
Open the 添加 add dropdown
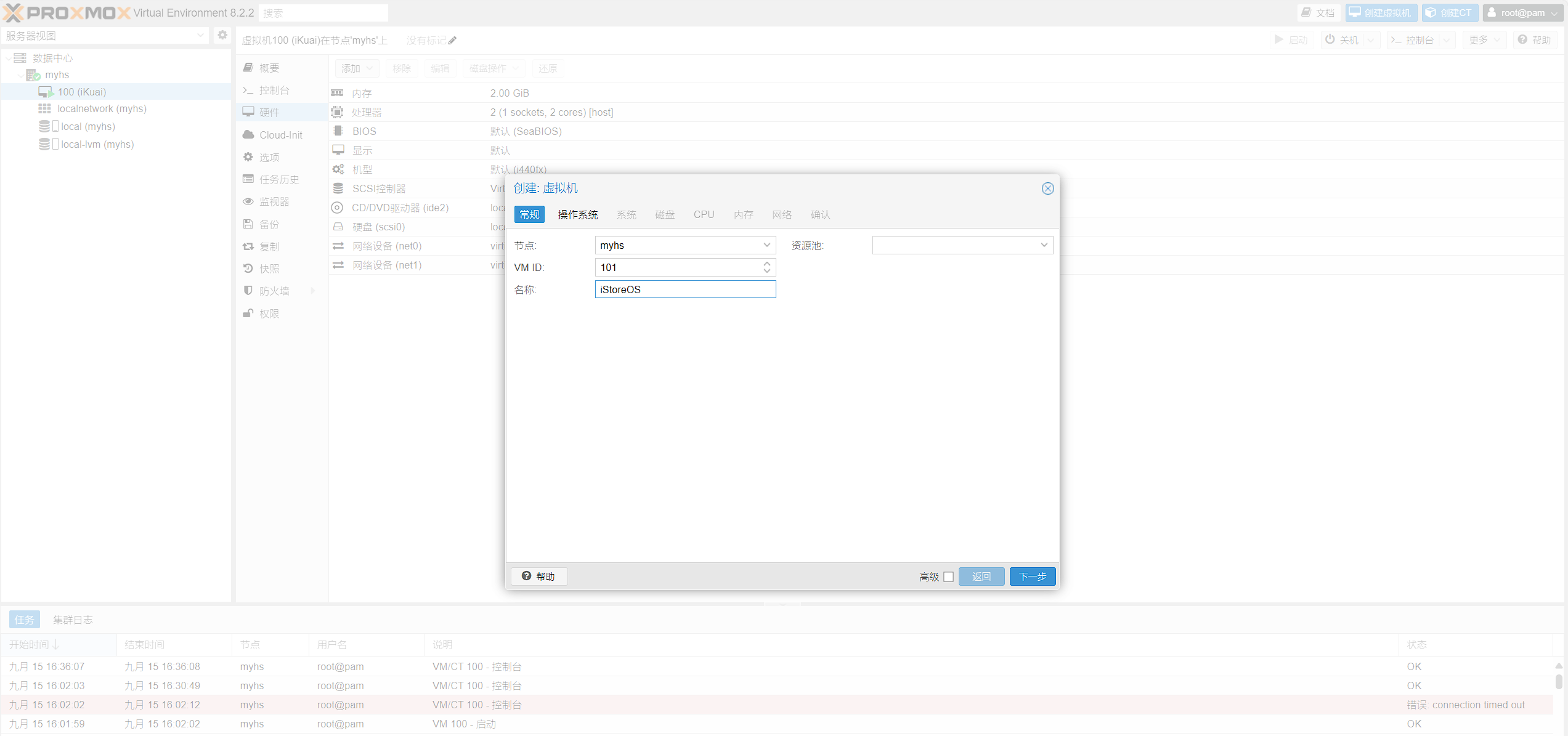(x=357, y=68)
